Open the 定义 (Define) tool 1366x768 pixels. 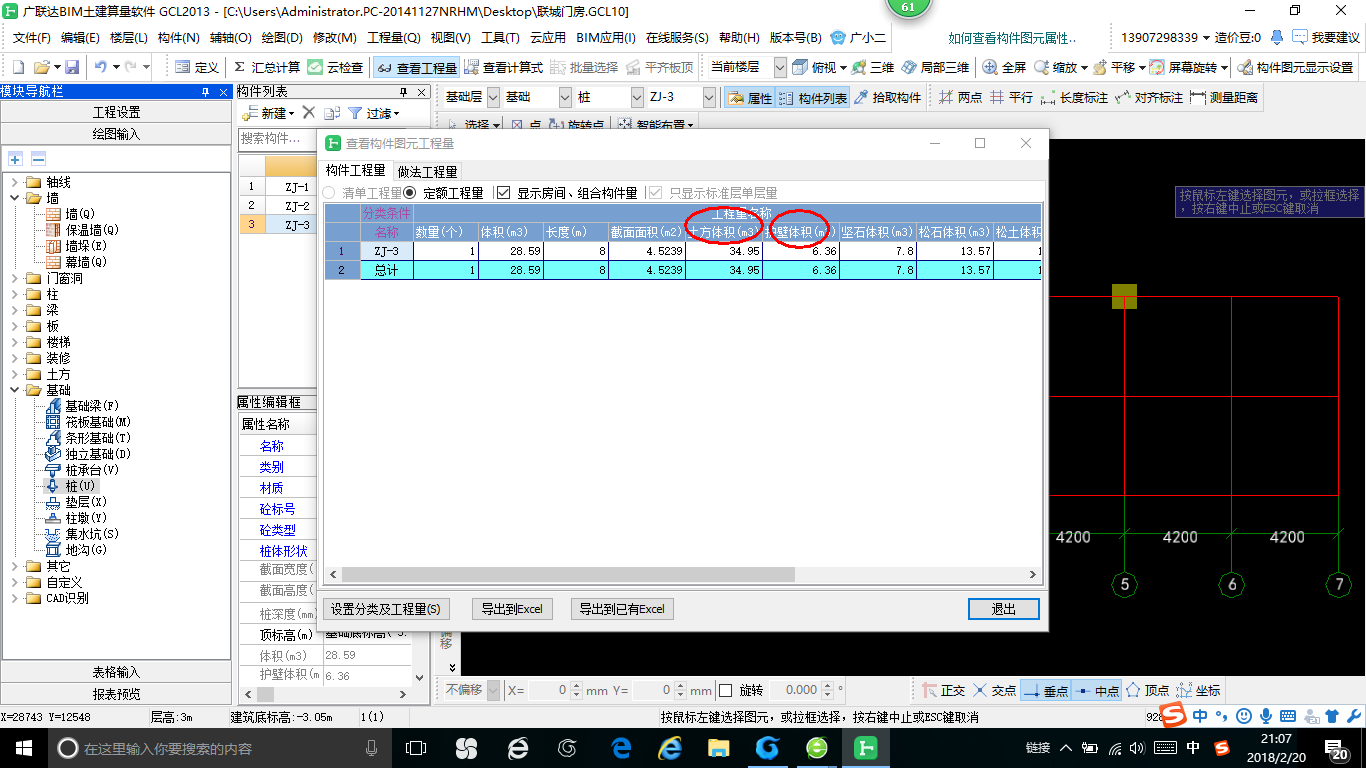(x=197, y=67)
